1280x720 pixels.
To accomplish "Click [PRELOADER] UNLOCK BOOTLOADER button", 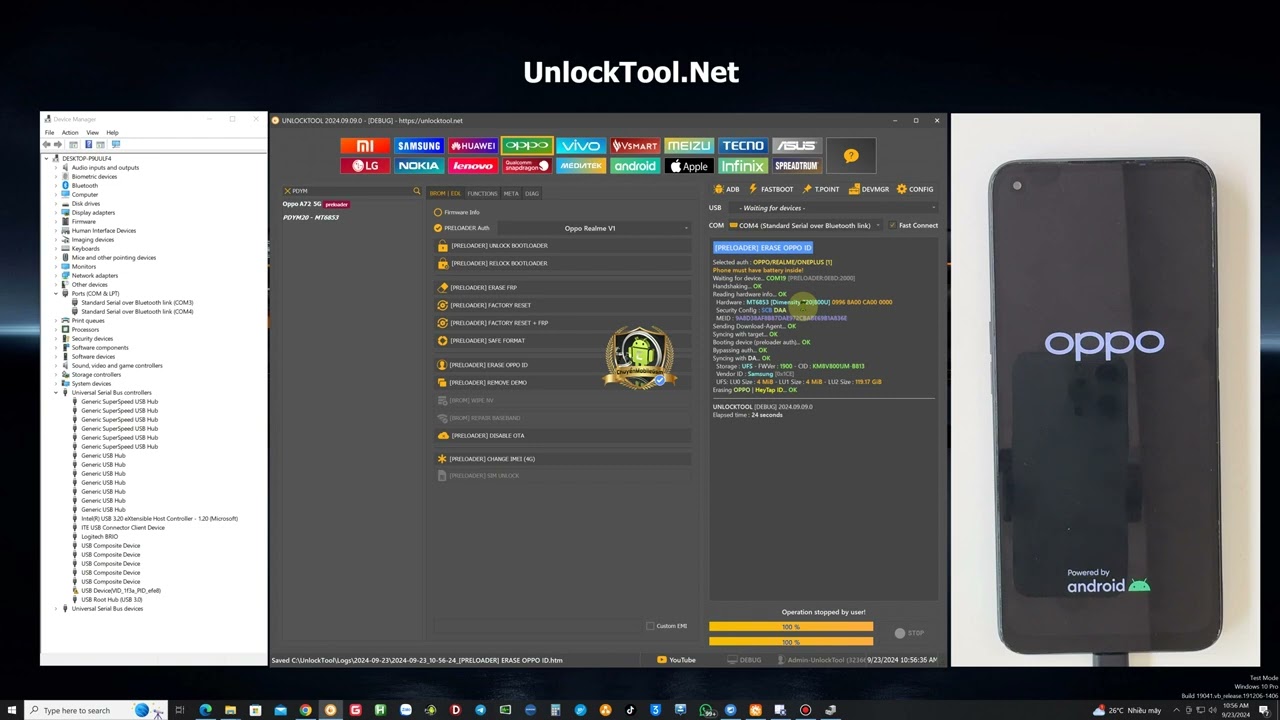I will pos(563,246).
